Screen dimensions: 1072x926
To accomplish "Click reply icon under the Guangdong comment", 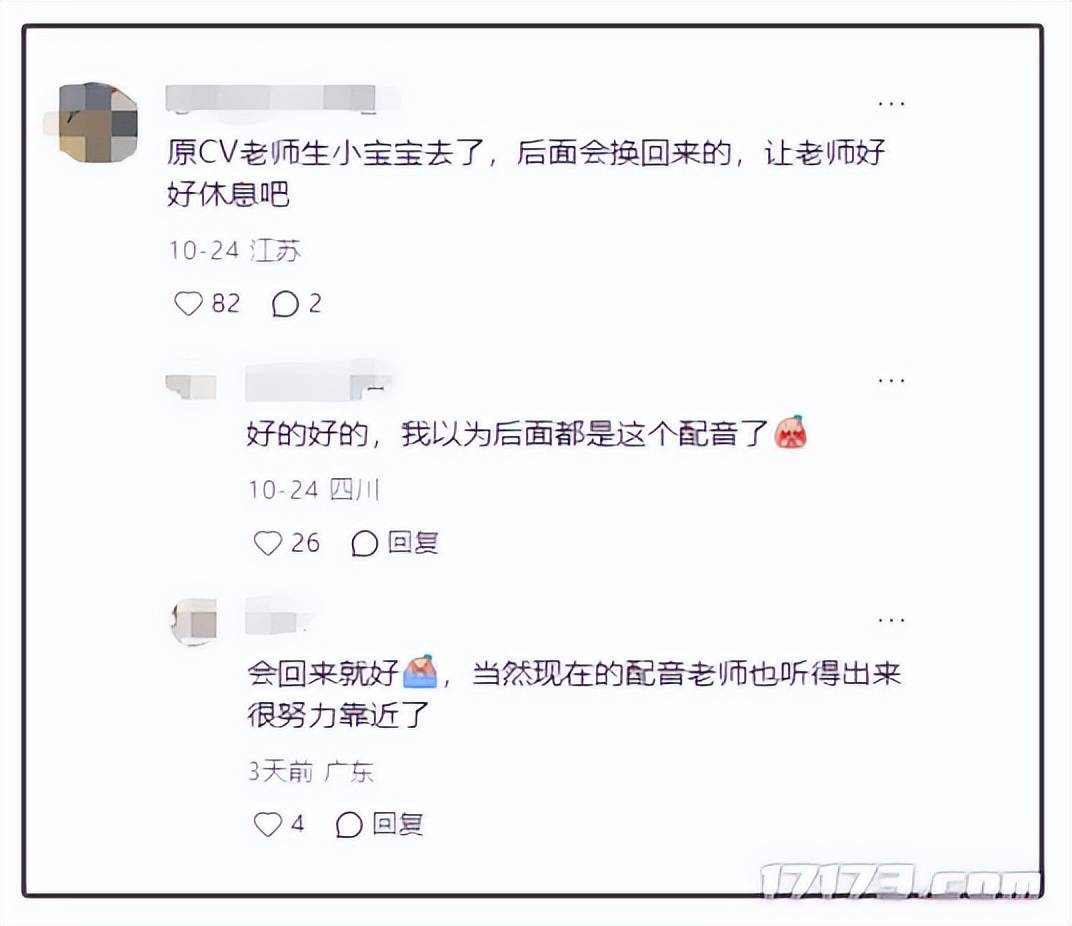I will tap(349, 824).
